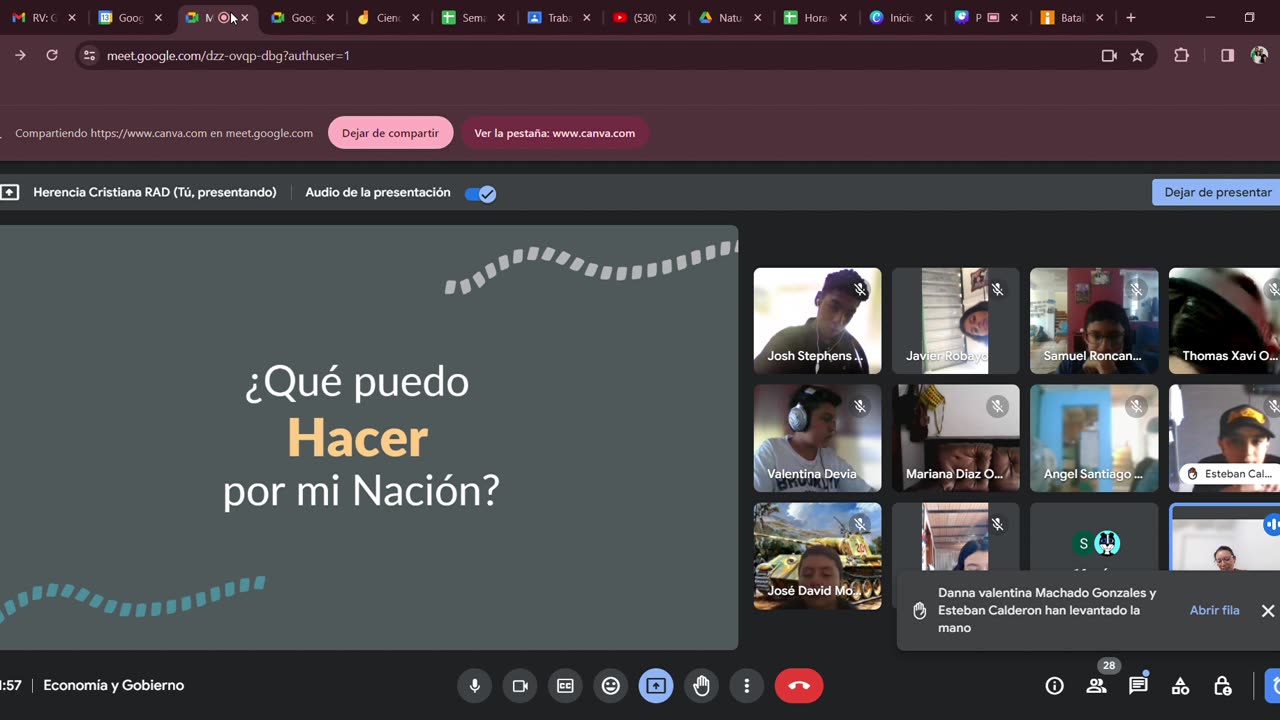The height and width of the screenshot is (720, 1280).
Task: Click the Dejar de compartir button
Action: (x=390, y=133)
